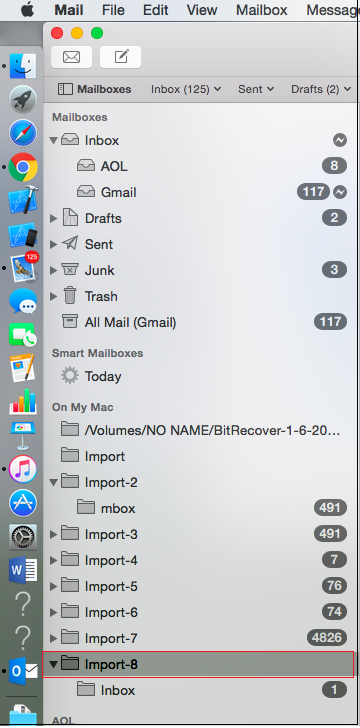Open the Apple menu

(27, 10)
